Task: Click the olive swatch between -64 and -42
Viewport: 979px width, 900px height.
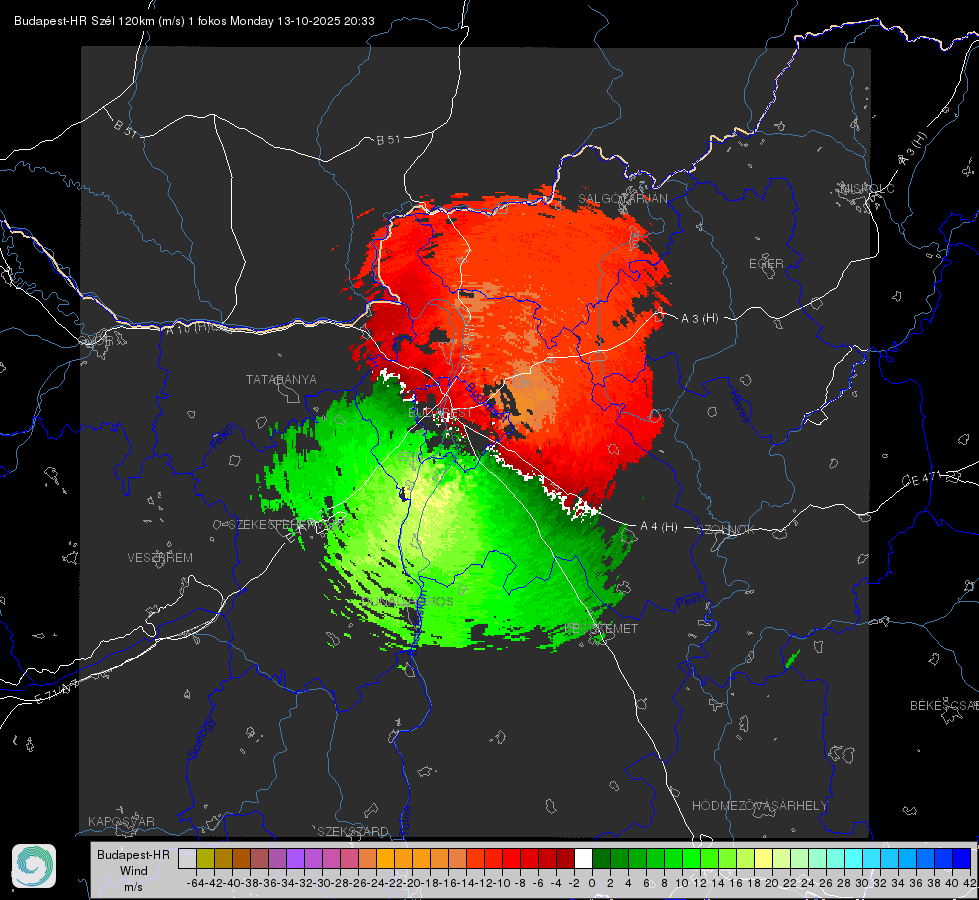Action: [205, 858]
